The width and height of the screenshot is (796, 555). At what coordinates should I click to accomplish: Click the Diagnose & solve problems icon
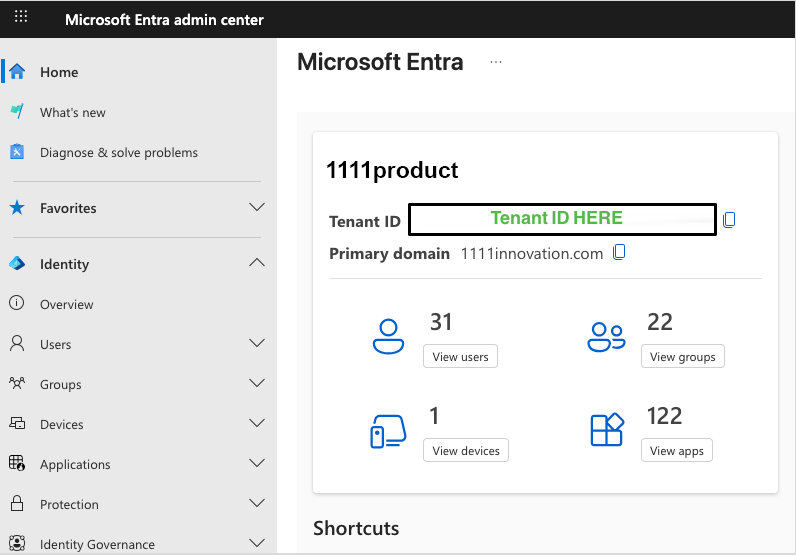(x=17, y=151)
